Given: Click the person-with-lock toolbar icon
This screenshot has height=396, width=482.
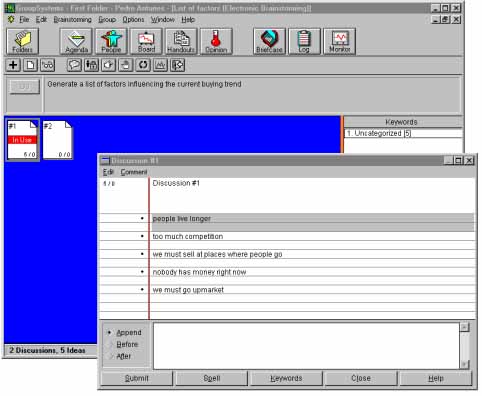Looking at the screenshot, I should pyautogui.click(x=91, y=65).
